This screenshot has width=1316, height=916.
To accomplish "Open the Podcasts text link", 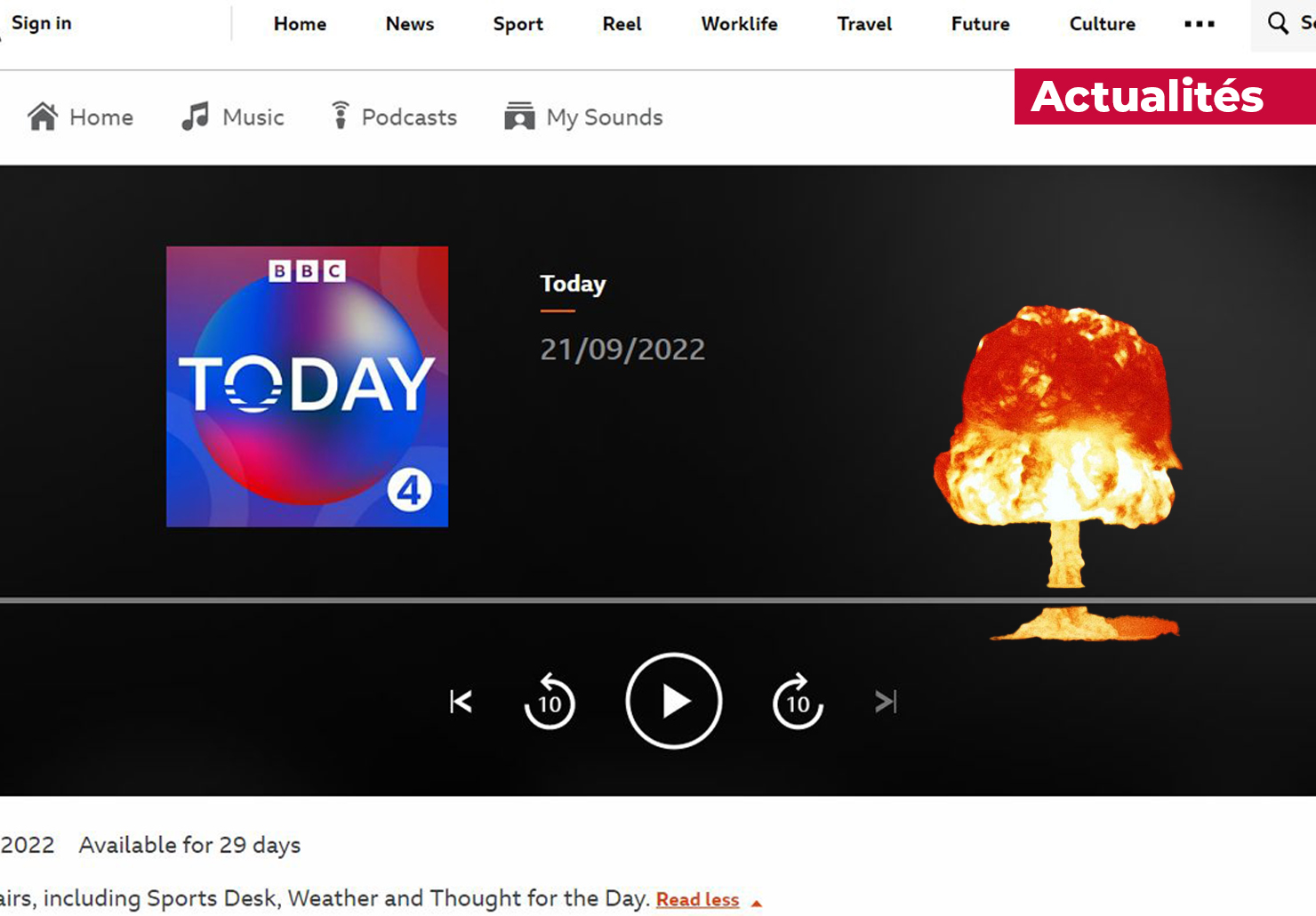I will tap(409, 117).
